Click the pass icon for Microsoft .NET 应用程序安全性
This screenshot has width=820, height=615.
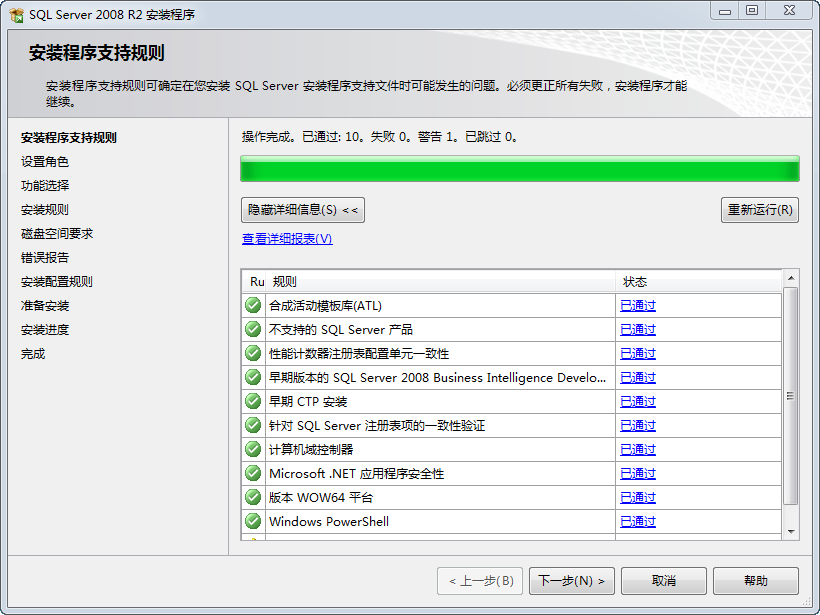pos(253,473)
